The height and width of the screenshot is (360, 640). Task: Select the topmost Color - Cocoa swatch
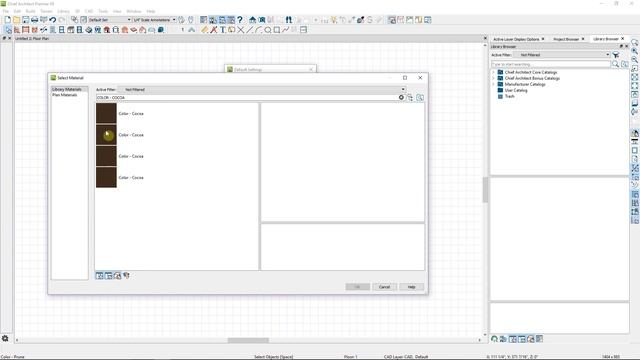tap(106, 113)
